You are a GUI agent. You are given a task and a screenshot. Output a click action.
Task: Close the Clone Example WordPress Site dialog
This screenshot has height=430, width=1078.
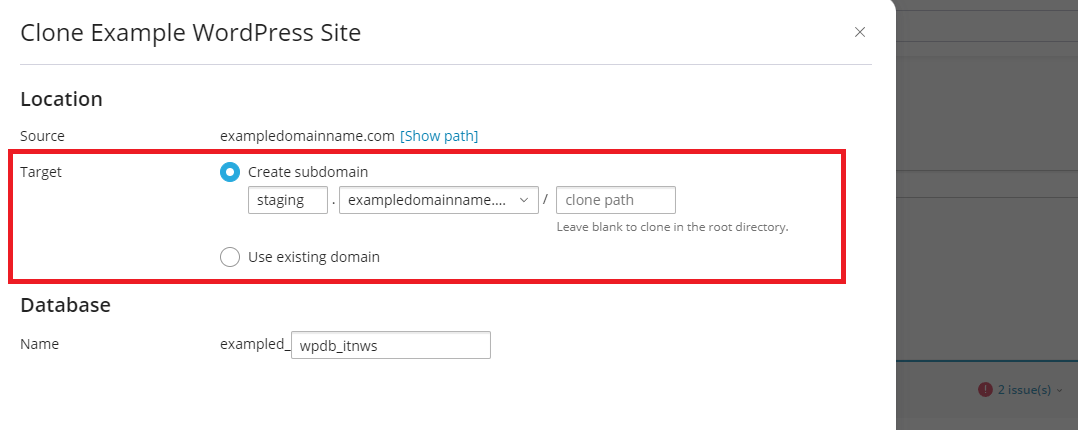point(860,32)
